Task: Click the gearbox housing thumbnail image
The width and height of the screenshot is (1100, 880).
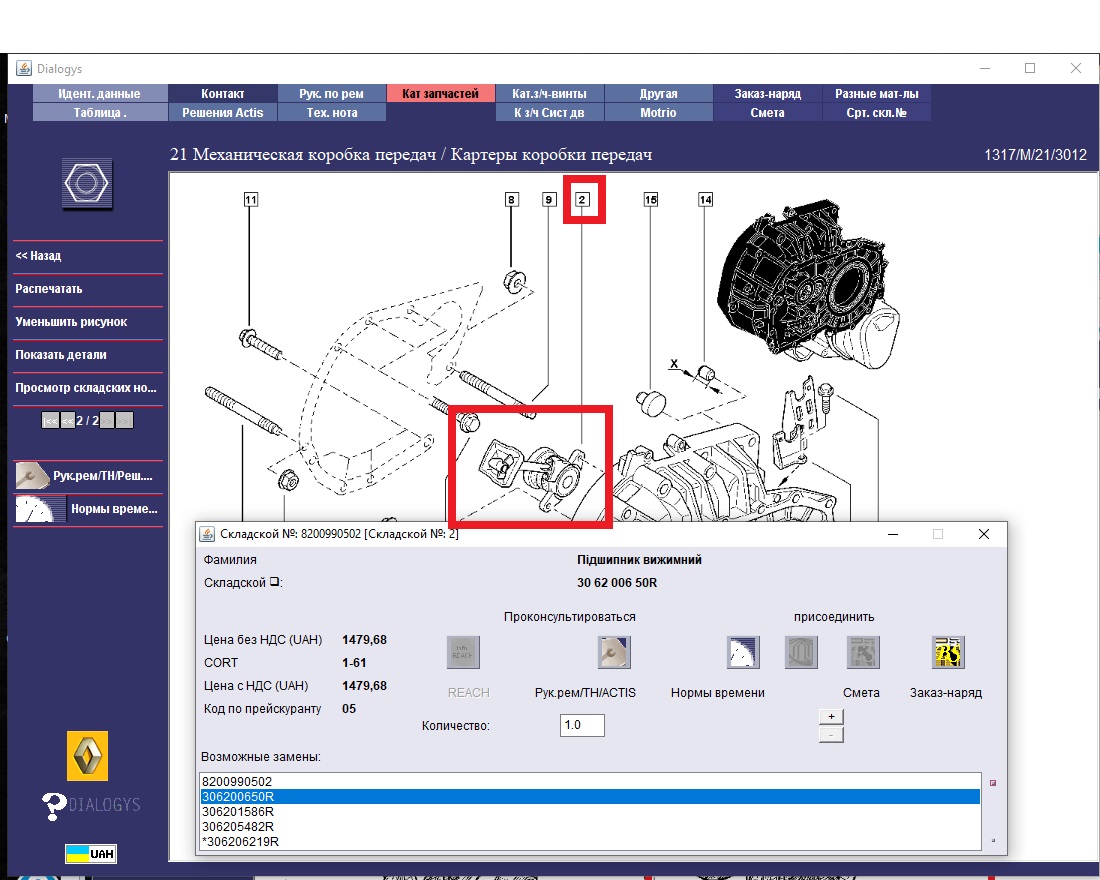Action: coord(807,282)
